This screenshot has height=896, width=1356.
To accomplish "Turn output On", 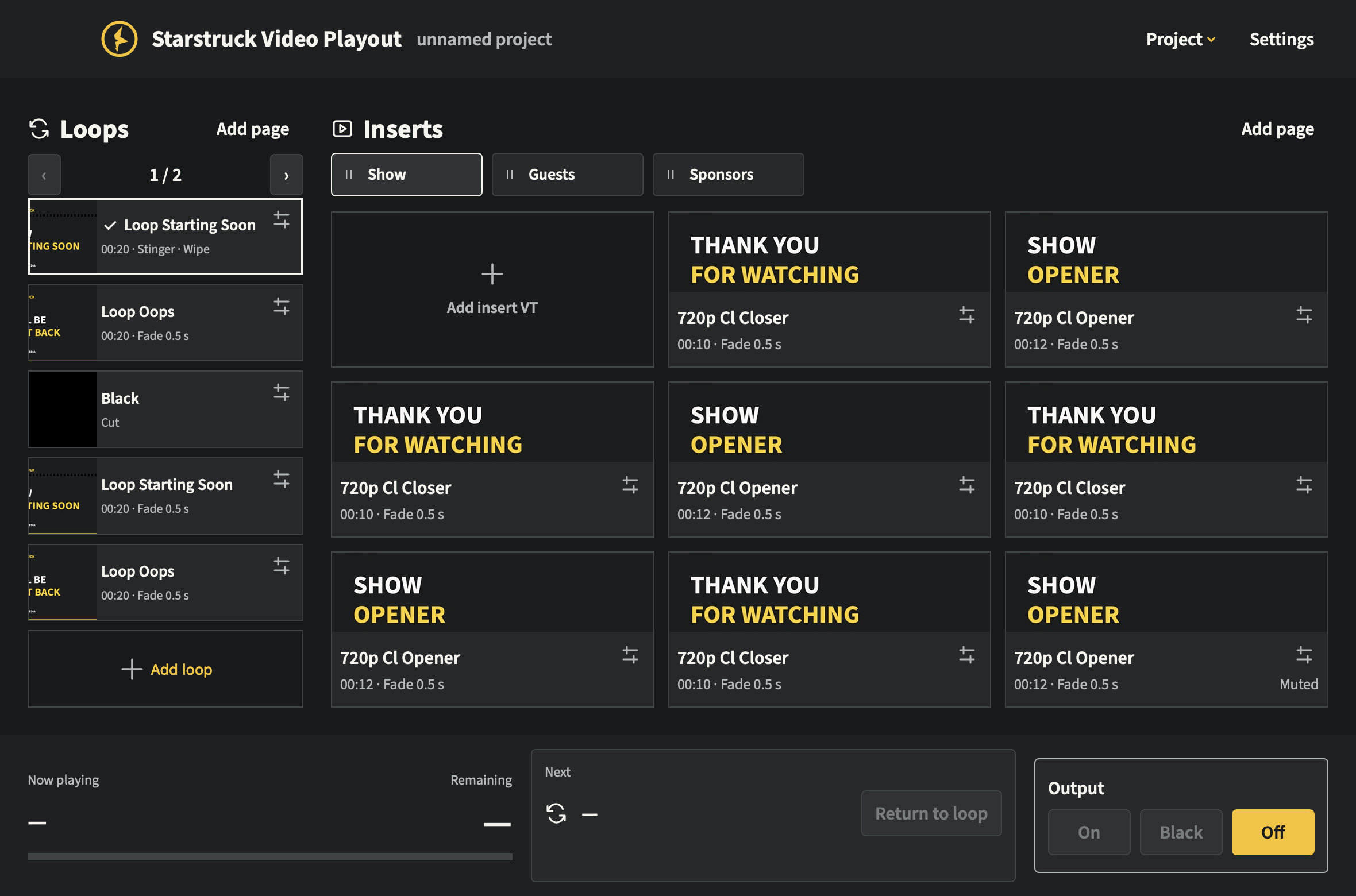I will 1089,832.
